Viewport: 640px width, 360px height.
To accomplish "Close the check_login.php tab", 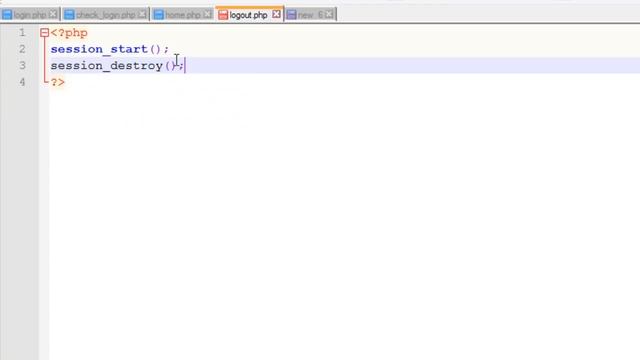I will click(142, 14).
